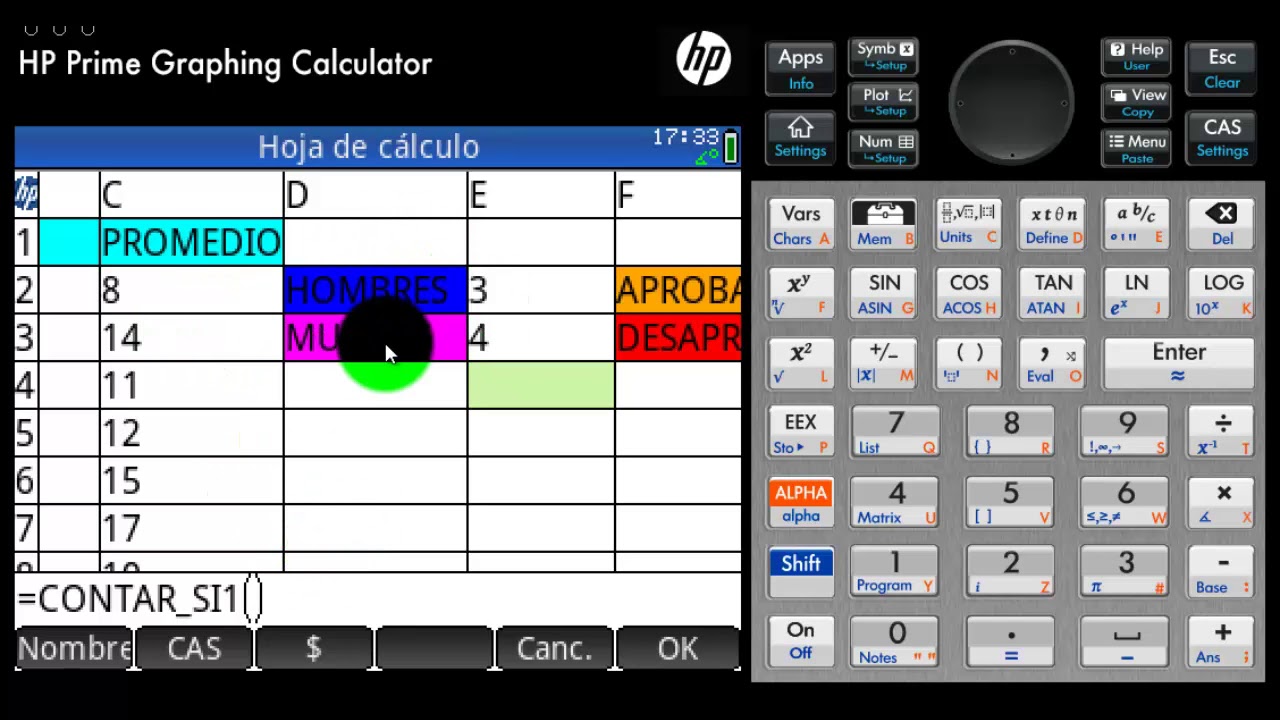Tap number 1 Program key
This screenshot has width=1280, height=720.
(895, 572)
